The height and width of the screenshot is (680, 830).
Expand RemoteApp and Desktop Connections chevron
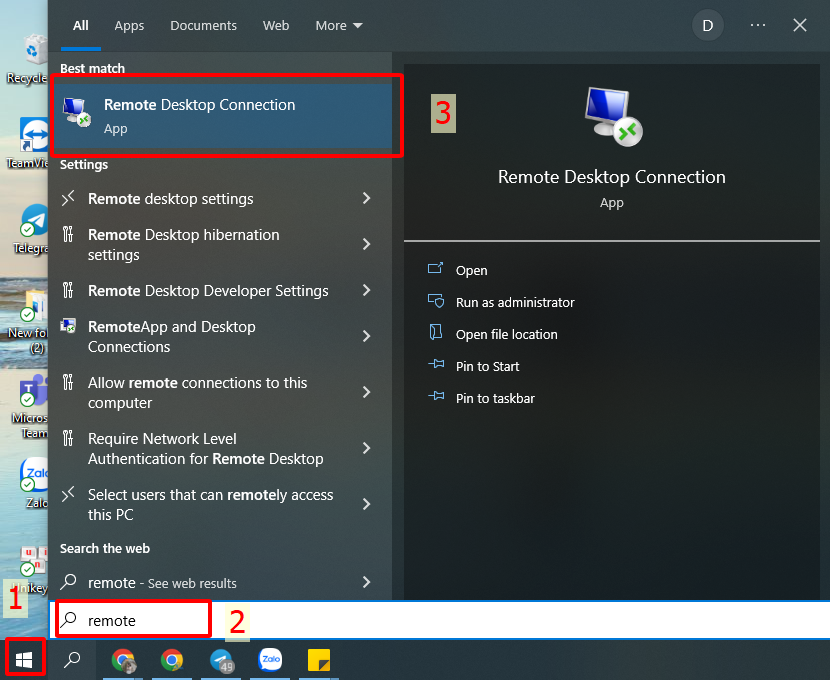pos(366,336)
